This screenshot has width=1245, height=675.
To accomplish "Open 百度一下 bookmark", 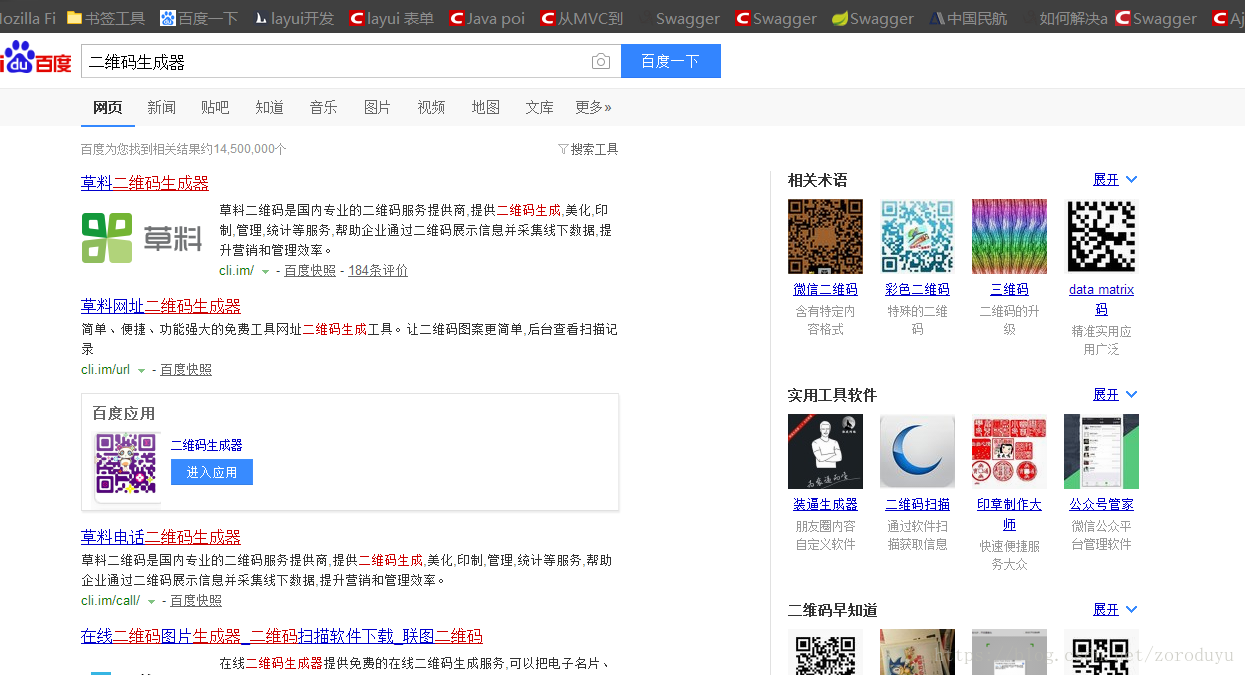I will 198,18.
